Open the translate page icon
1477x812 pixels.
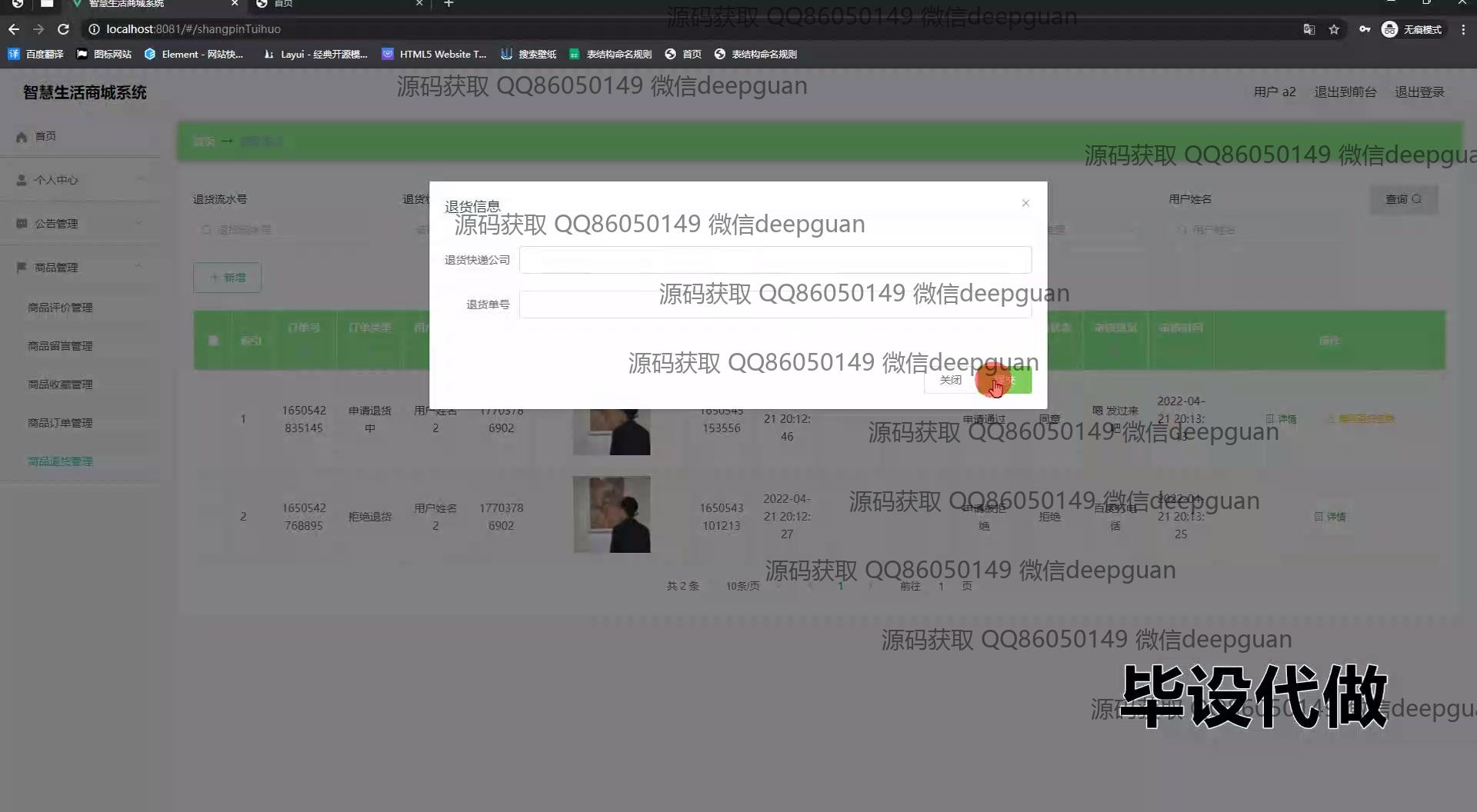click(x=1309, y=29)
